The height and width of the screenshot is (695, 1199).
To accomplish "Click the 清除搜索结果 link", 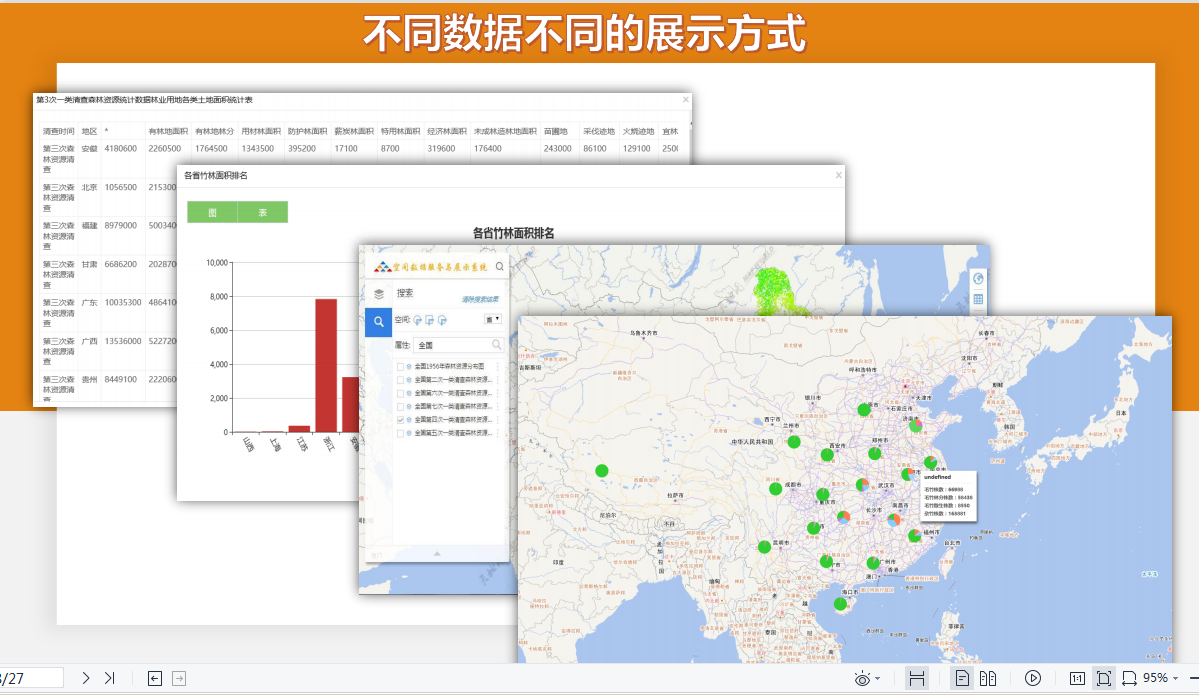I will pos(481,299).
